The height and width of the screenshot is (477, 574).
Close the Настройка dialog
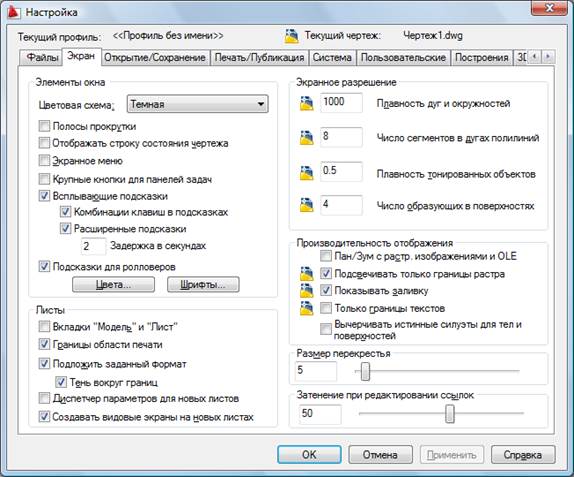click(x=549, y=8)
